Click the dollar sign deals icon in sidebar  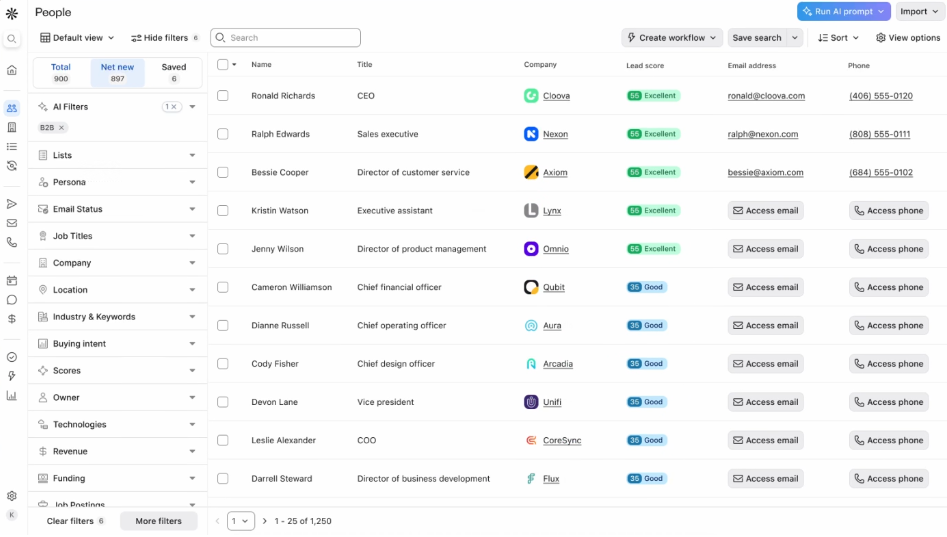pos(12,319)
